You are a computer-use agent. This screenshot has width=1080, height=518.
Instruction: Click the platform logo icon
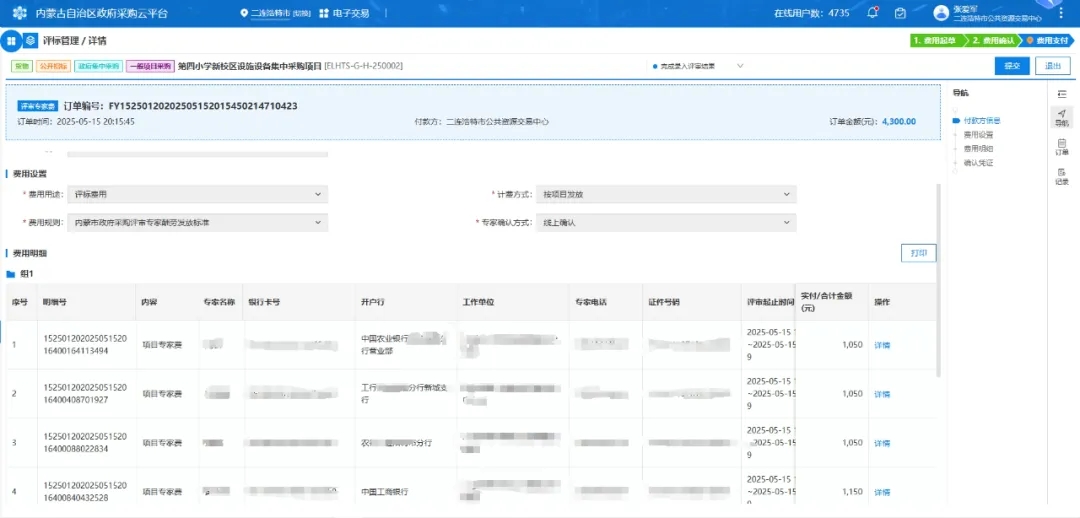[x=19, y=13]
